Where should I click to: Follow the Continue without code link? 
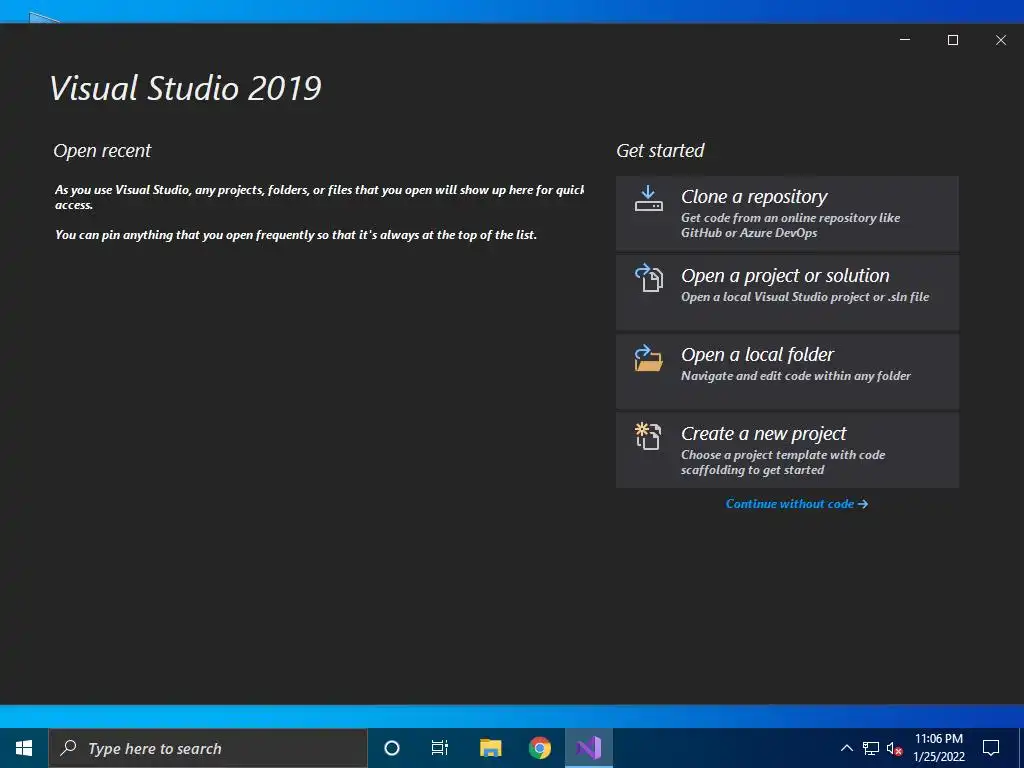coord(797,504)
